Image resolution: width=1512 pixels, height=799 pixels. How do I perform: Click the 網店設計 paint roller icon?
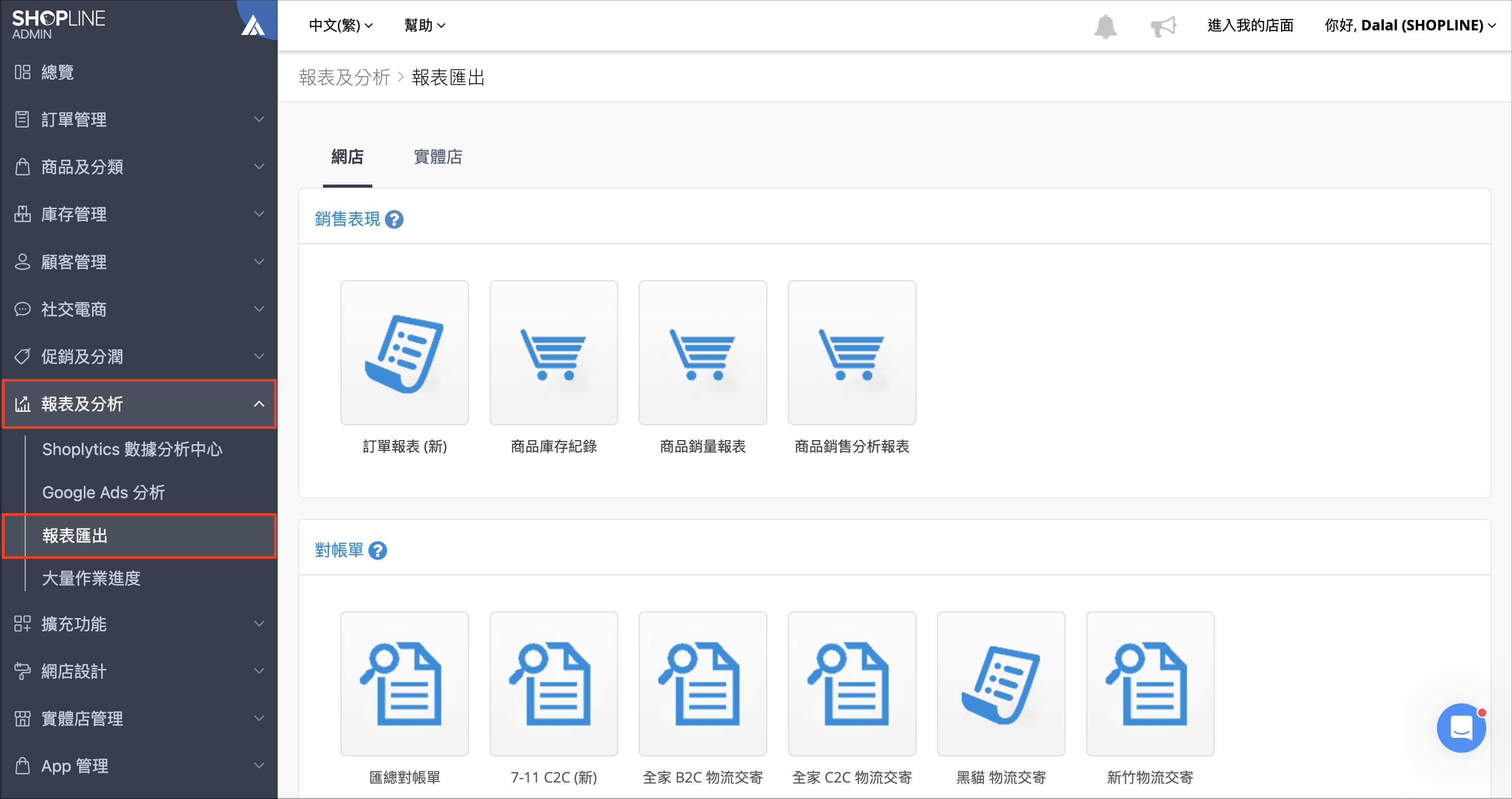[x=22, y=671]
